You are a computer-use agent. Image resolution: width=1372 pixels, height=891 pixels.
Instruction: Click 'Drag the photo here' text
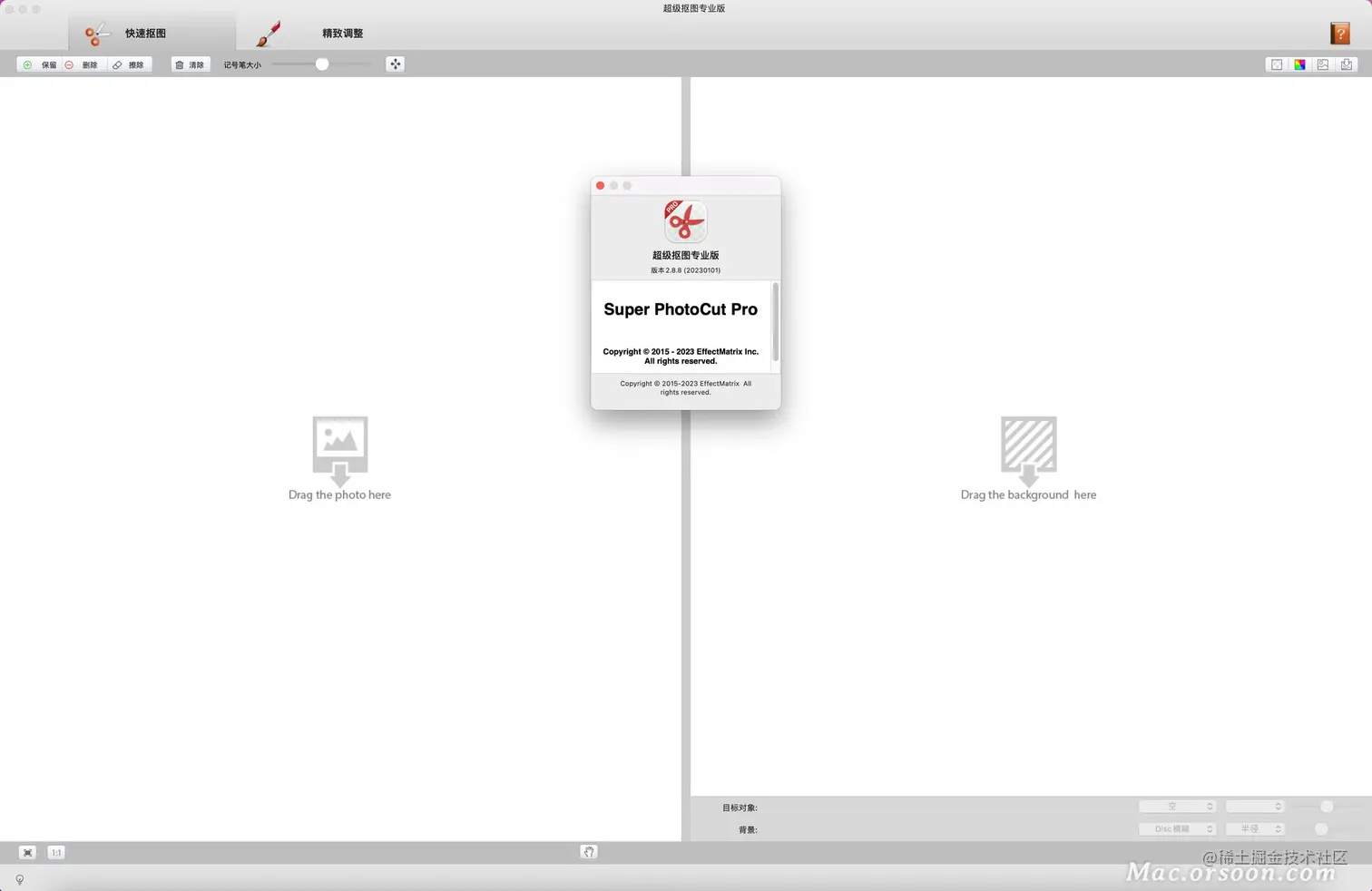pos(339,494)
